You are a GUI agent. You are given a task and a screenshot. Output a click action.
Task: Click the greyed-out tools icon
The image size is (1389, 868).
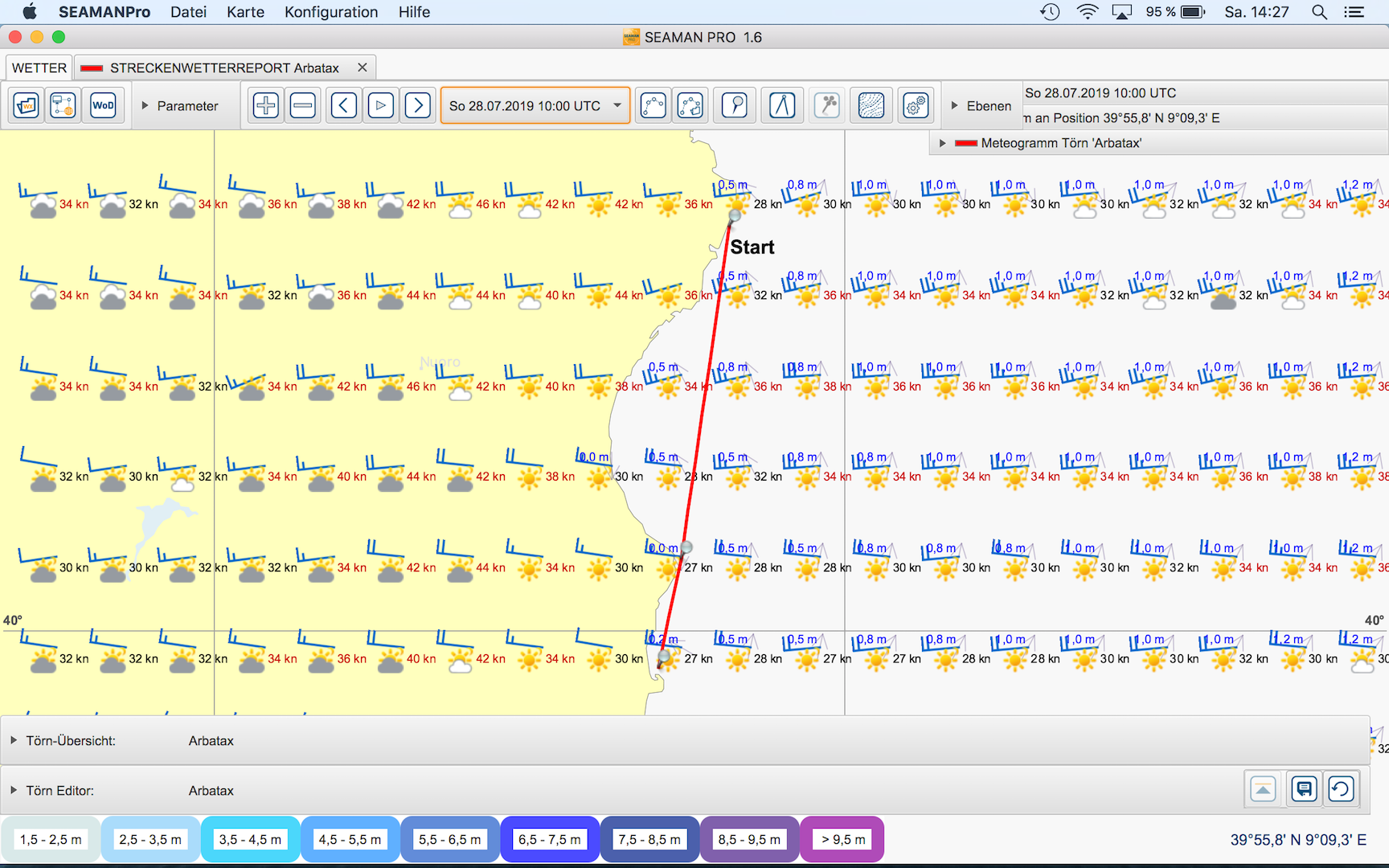click(x=827, y=105)
